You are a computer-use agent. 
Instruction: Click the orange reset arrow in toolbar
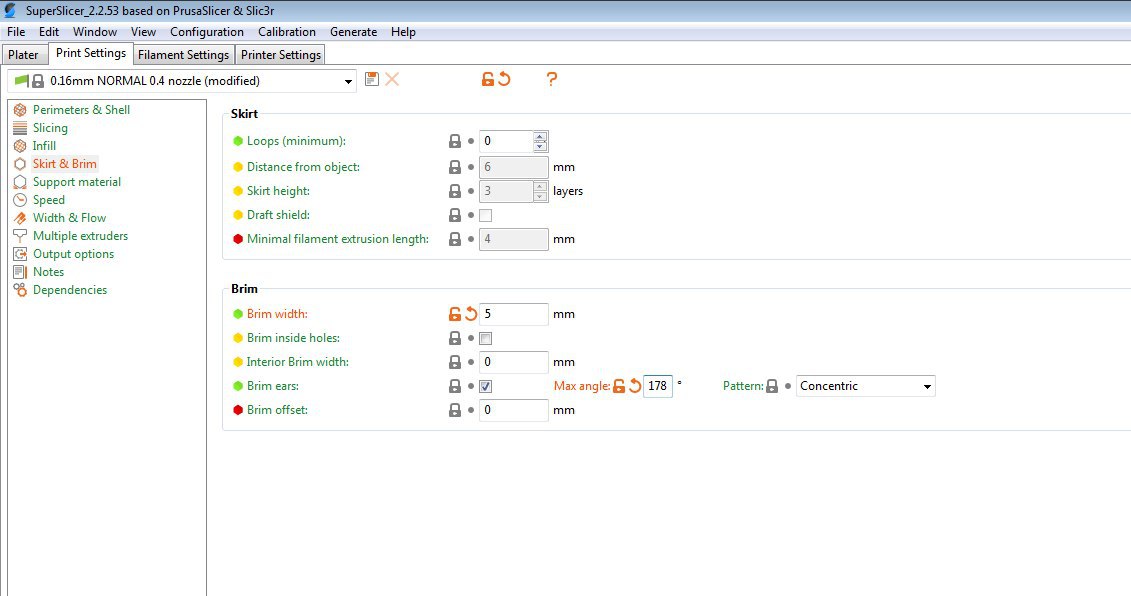pyautogui.click(x=504, y=79)
